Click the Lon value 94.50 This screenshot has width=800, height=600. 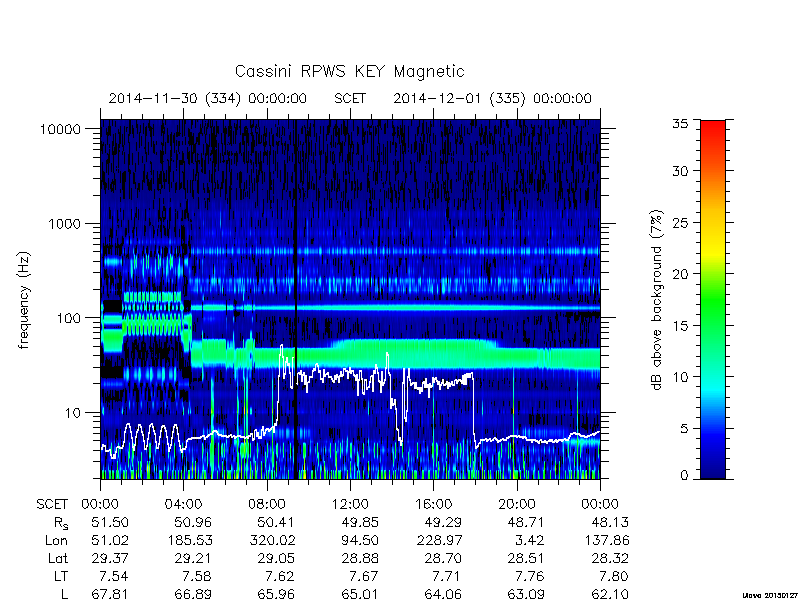point(360,540)
